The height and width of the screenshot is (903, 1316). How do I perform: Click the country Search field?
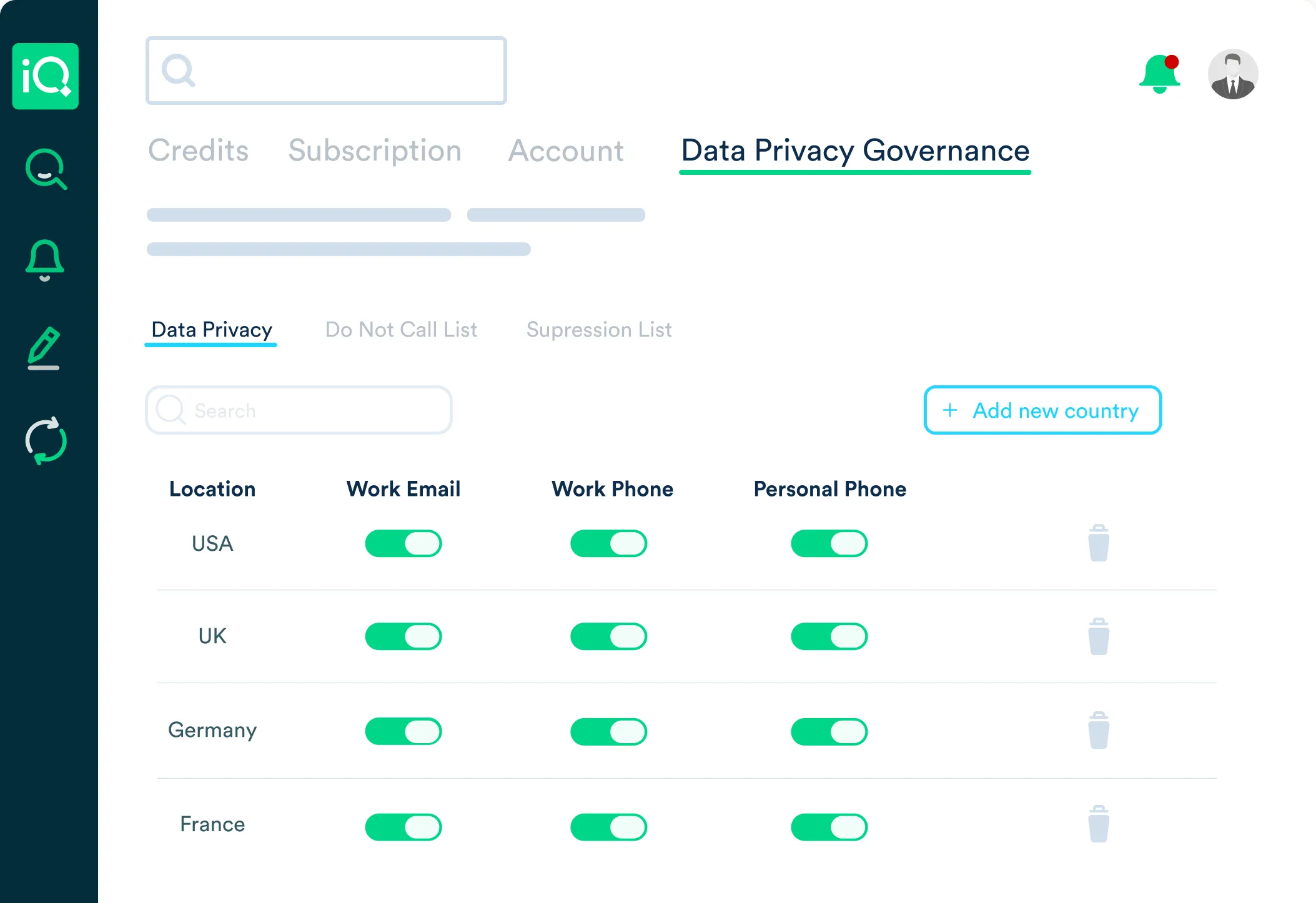point(299,410)
